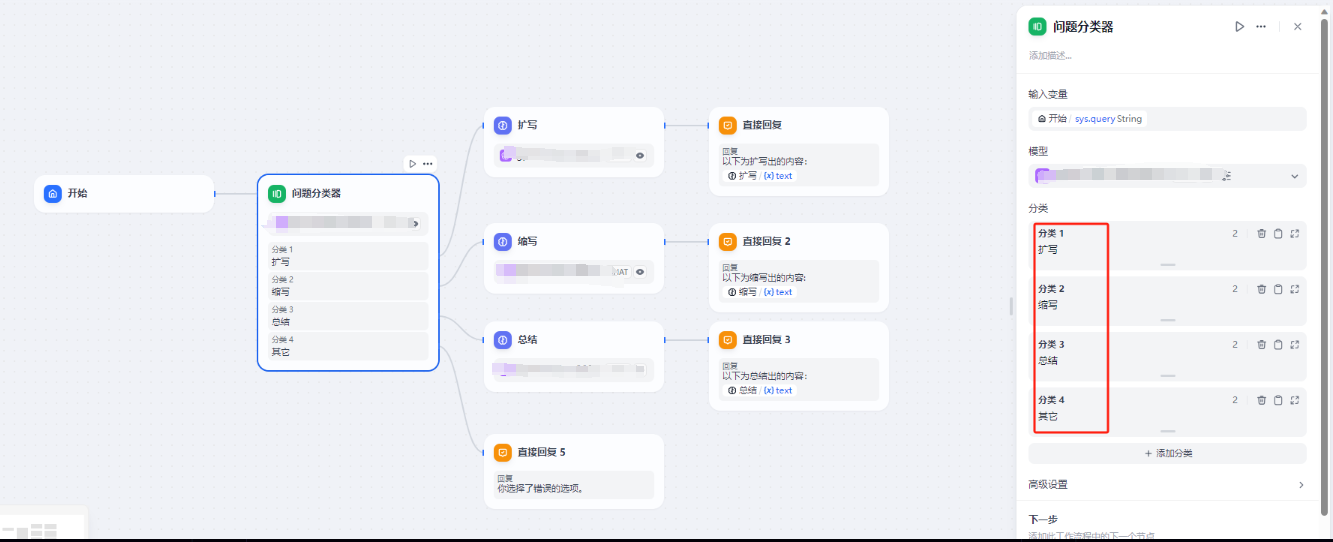This screenshot has width=1333, height=542.
Task: Delete 分类 4 using its trash icon
Action: point(1261,400)
